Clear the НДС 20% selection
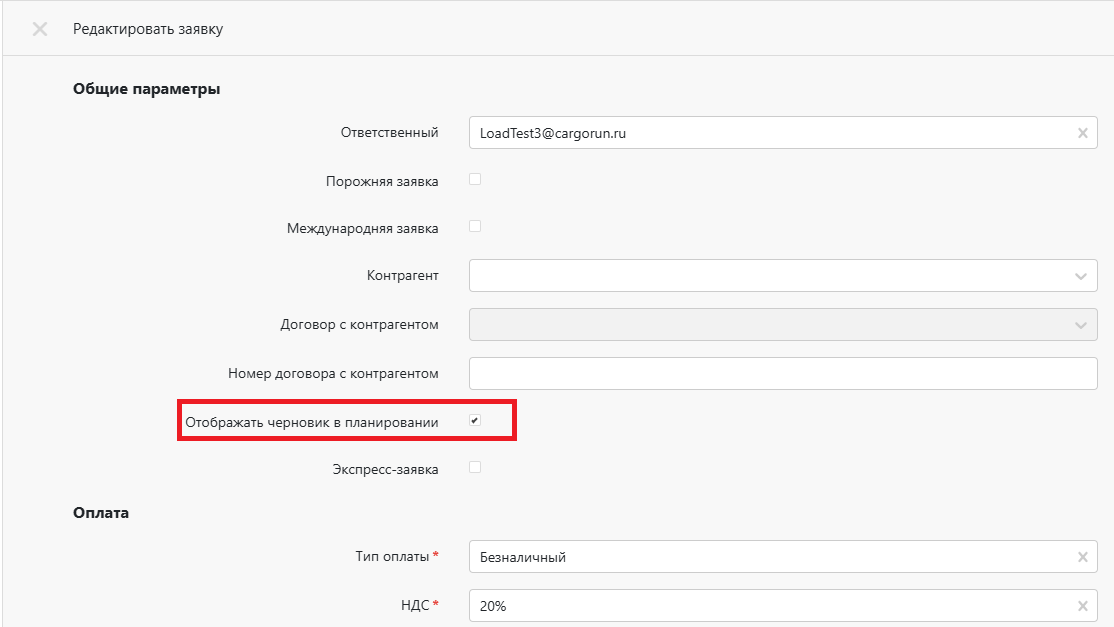 point(1082,606)
